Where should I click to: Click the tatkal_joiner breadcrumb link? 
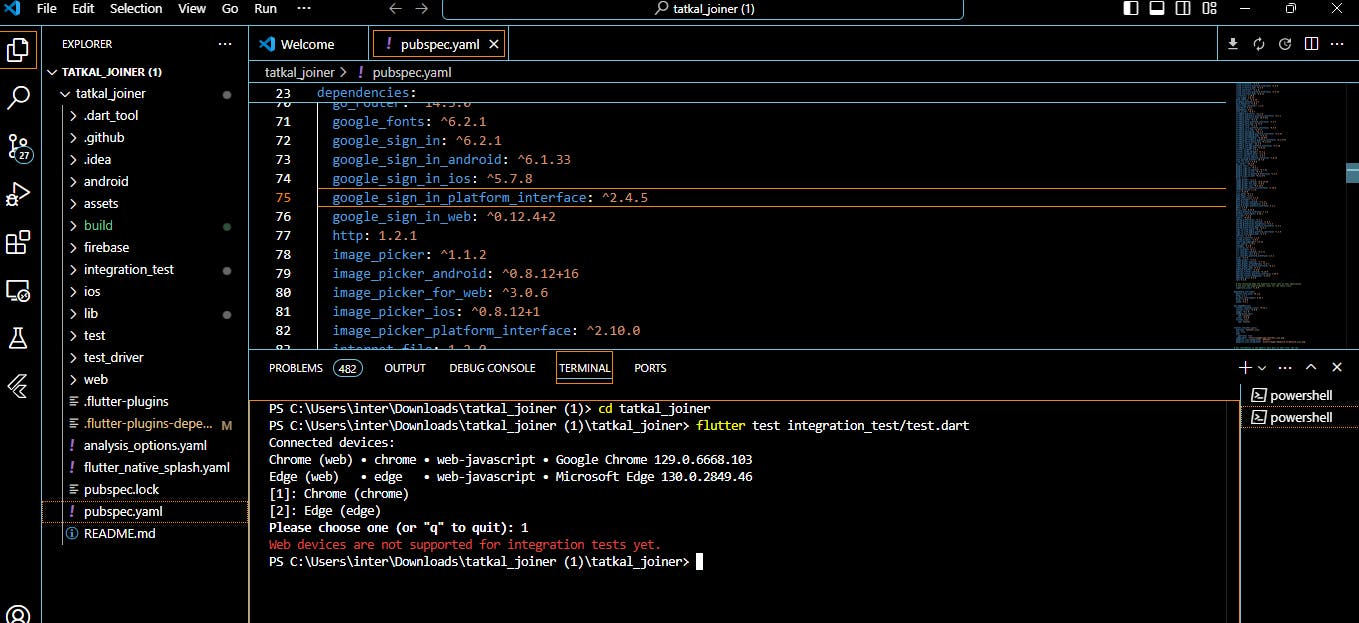click(x=299, y=73)
